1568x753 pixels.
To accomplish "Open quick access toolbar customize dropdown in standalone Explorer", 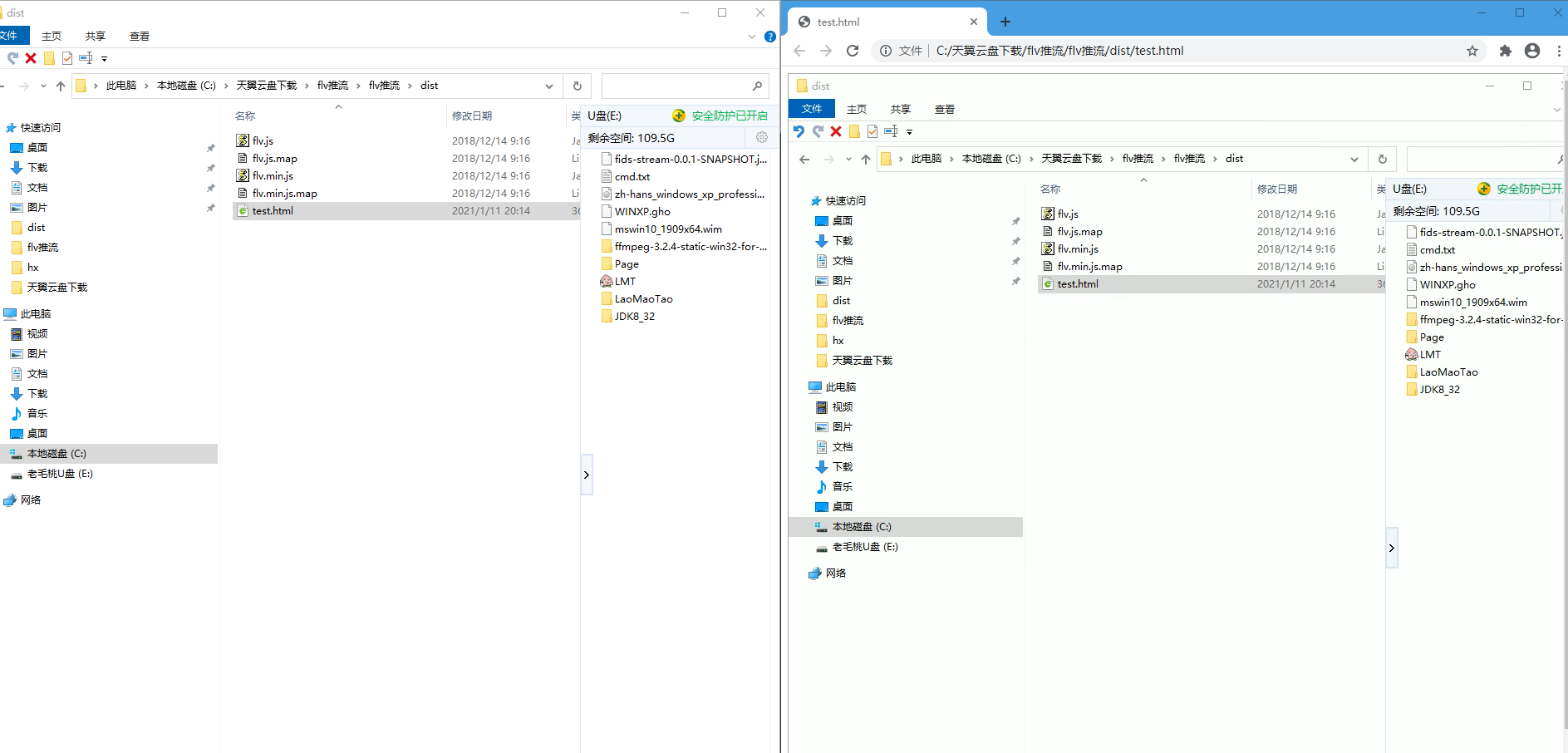I will [x=105, y=58].
